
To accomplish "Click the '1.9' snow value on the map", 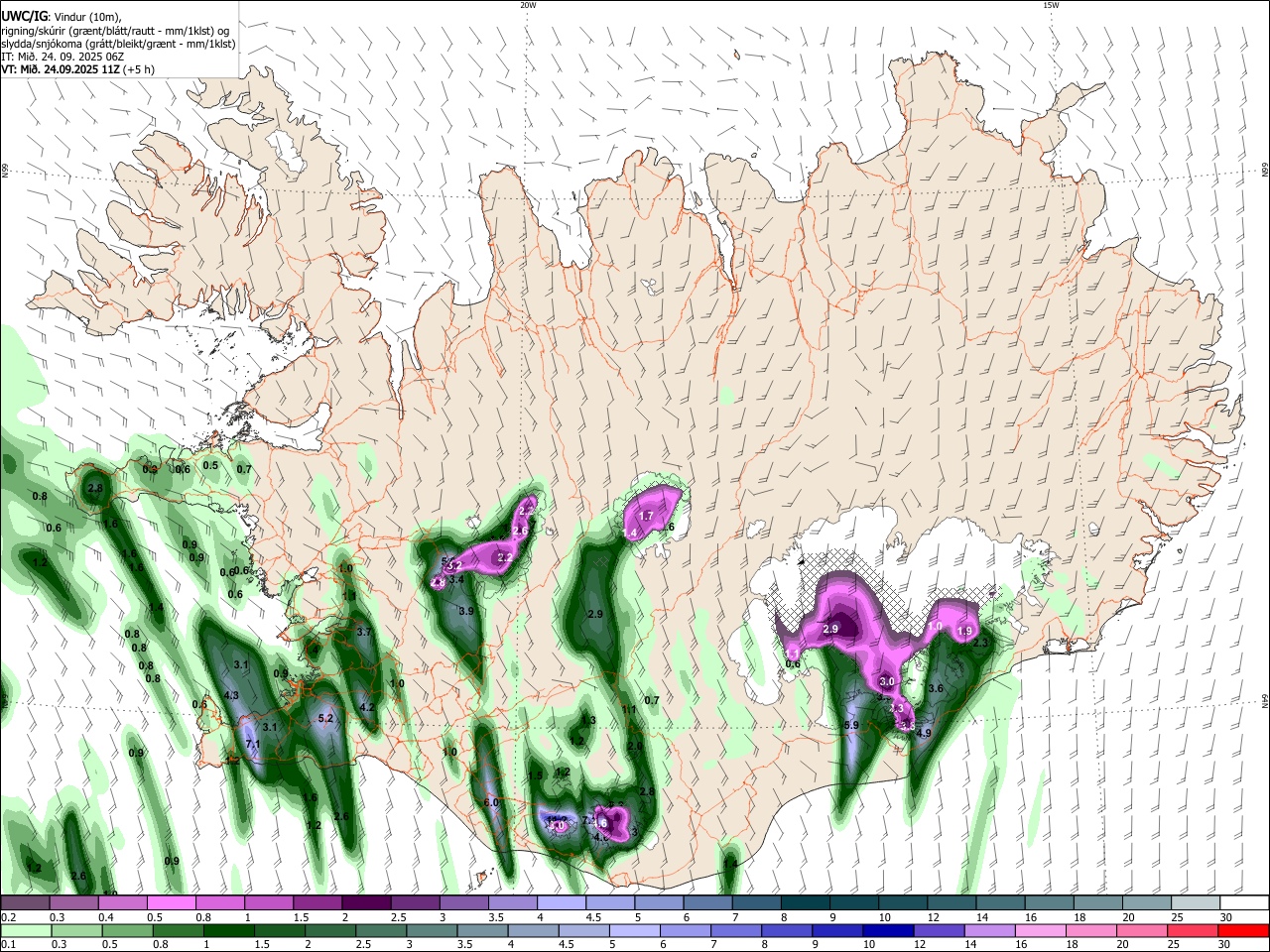I will pos(964,632).
